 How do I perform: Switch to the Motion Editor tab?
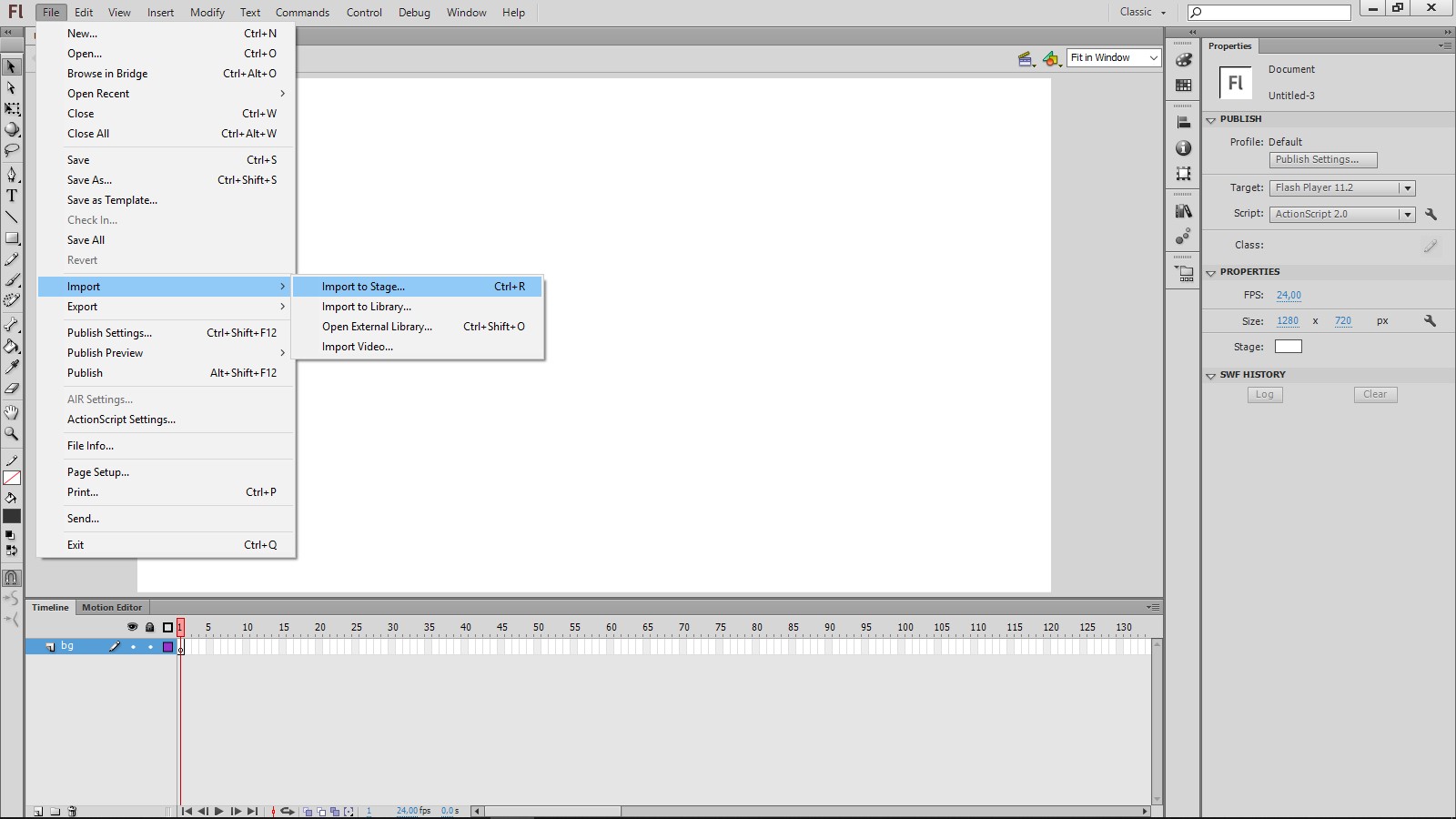(112, 607)
